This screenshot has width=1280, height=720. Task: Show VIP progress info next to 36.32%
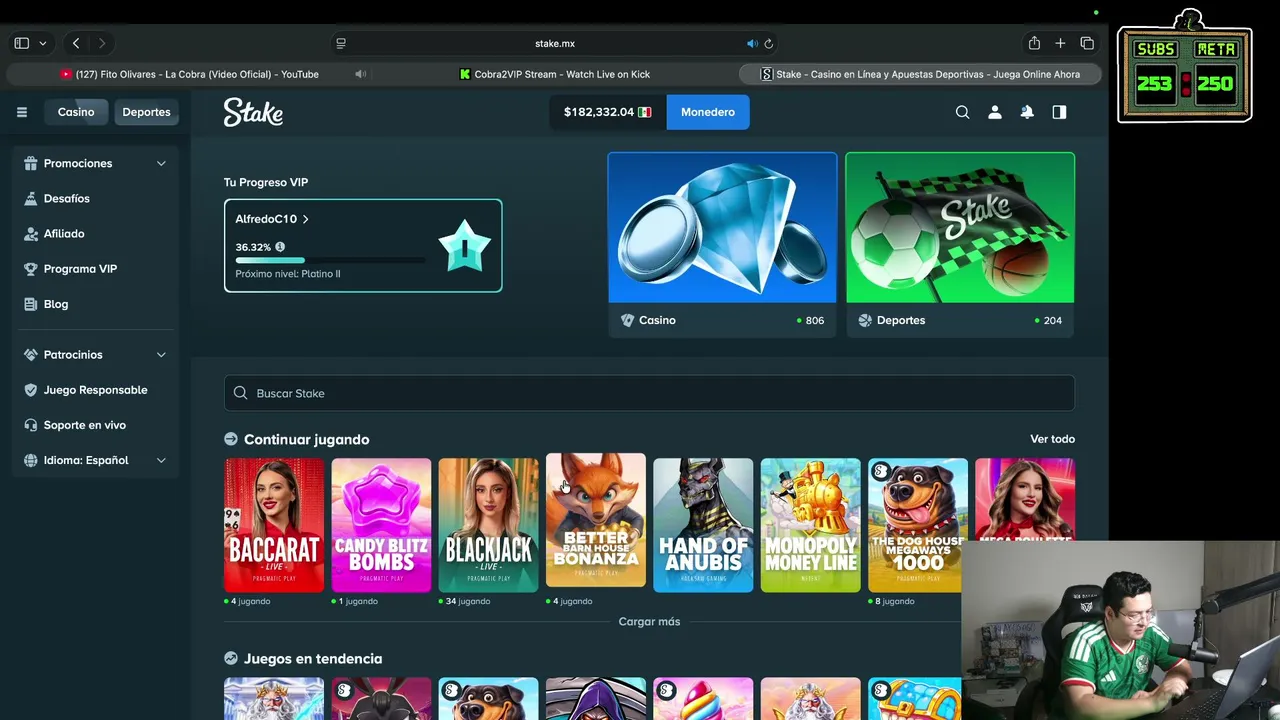[x=280, y=247]
